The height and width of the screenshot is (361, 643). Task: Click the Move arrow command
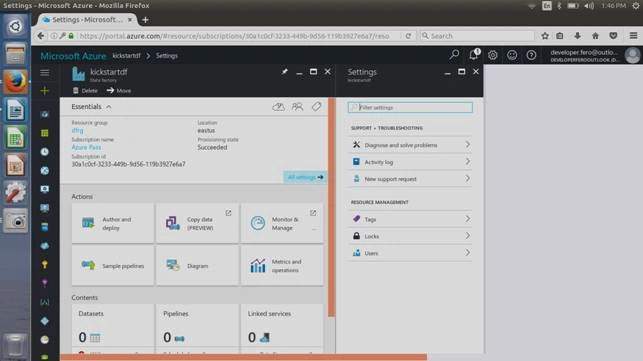119,90
